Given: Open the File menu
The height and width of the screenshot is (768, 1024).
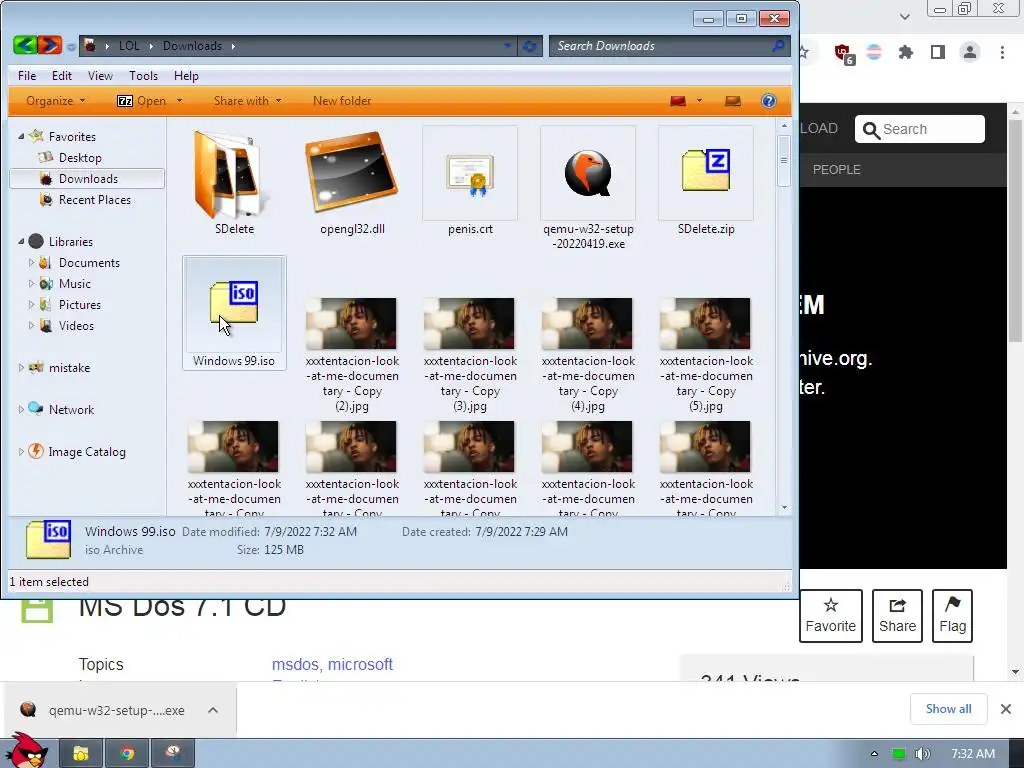Looking at the screenshot, I should click(x=27, y=76).
